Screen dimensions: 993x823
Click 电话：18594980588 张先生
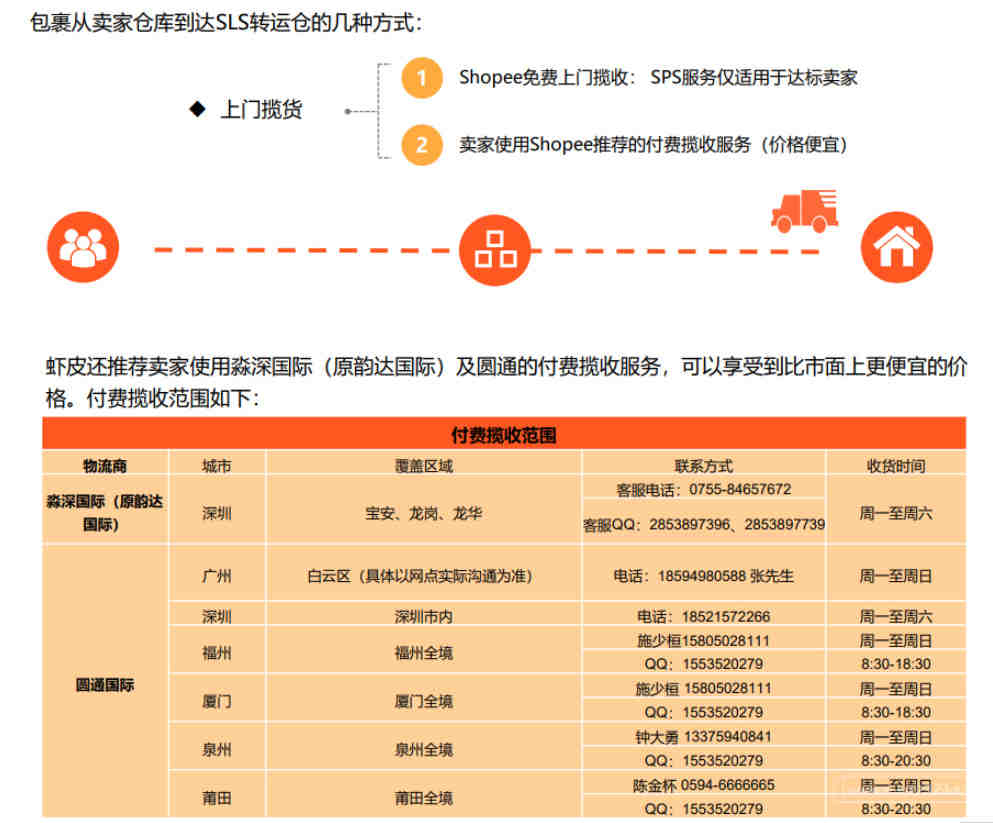coord(704,576)
